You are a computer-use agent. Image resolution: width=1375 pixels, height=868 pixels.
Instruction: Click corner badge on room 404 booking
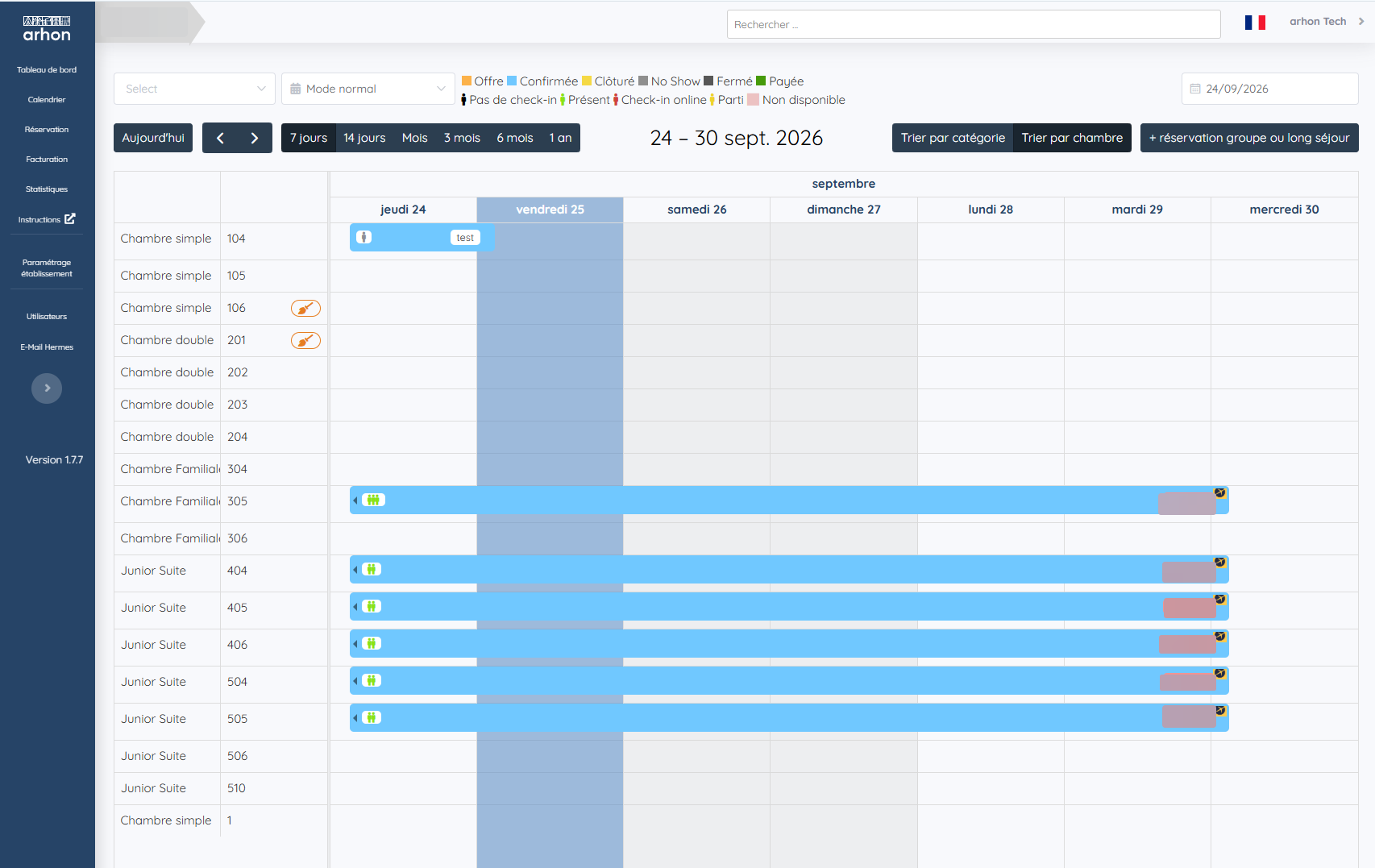[x=1220, y=562]
